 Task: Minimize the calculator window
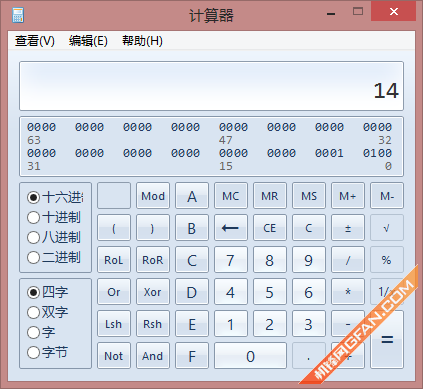331,13
